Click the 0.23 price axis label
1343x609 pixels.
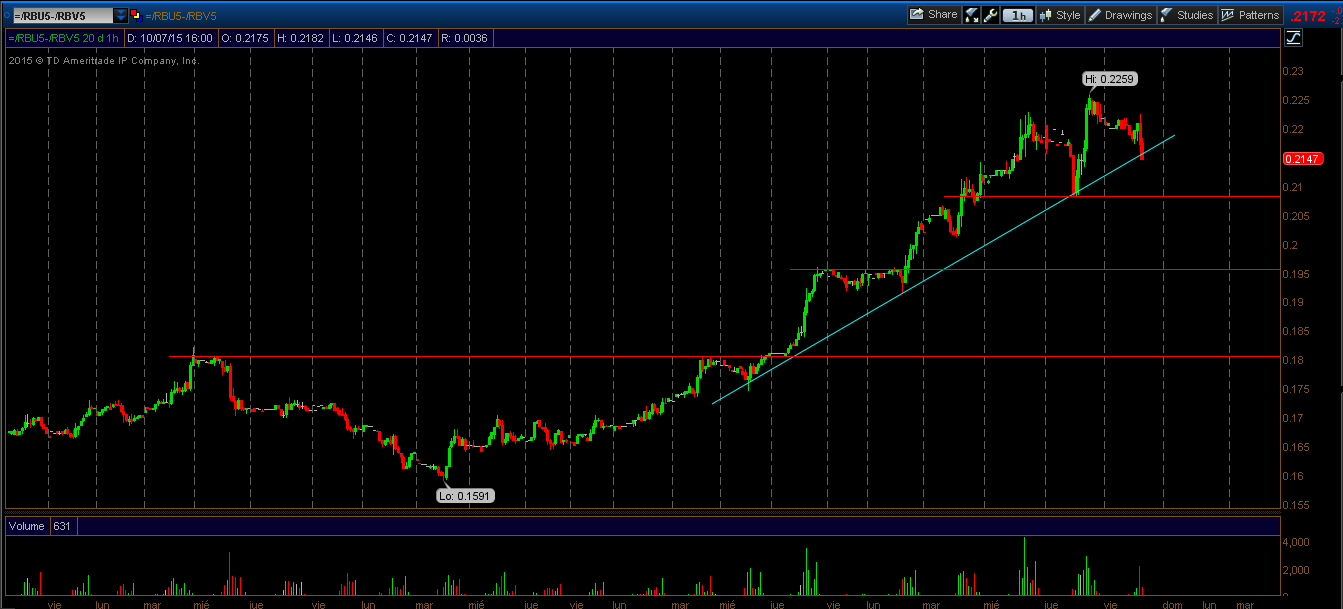click(1294, 71)
